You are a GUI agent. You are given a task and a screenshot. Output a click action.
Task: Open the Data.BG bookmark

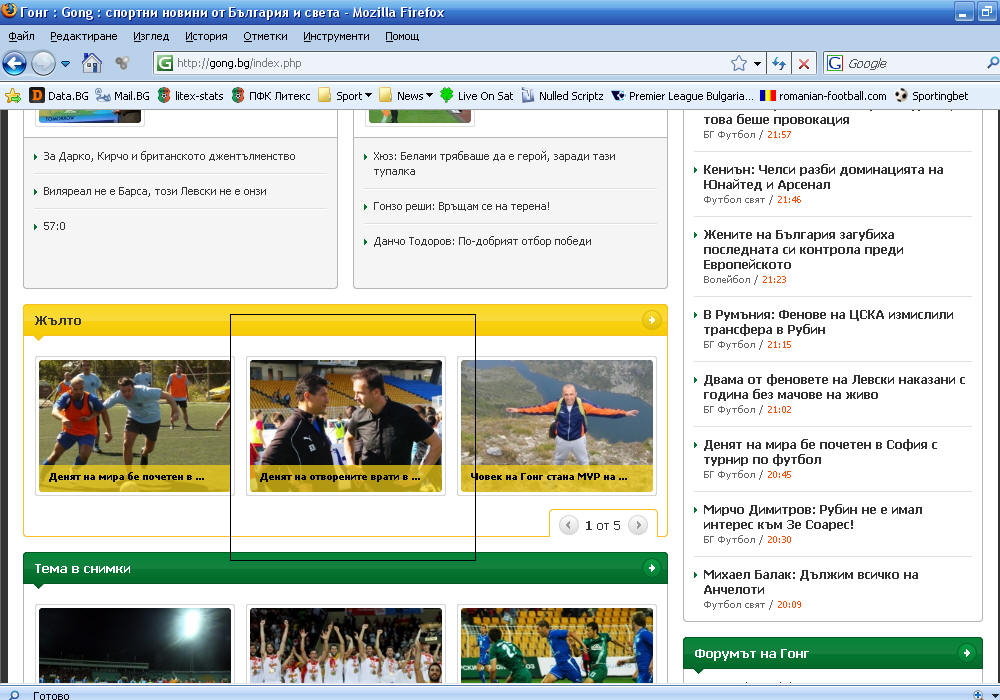tap(59, 96)
